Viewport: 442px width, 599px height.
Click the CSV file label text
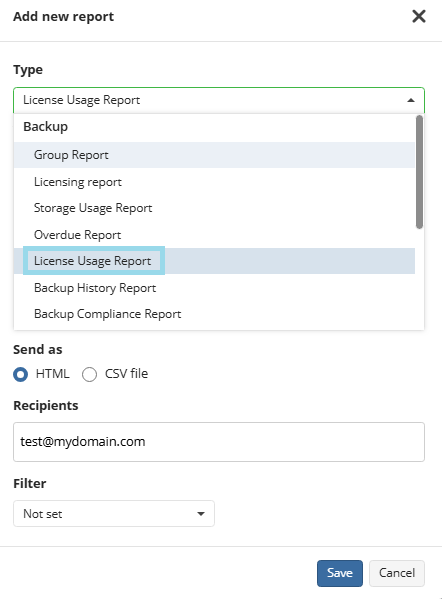(126, 374)
